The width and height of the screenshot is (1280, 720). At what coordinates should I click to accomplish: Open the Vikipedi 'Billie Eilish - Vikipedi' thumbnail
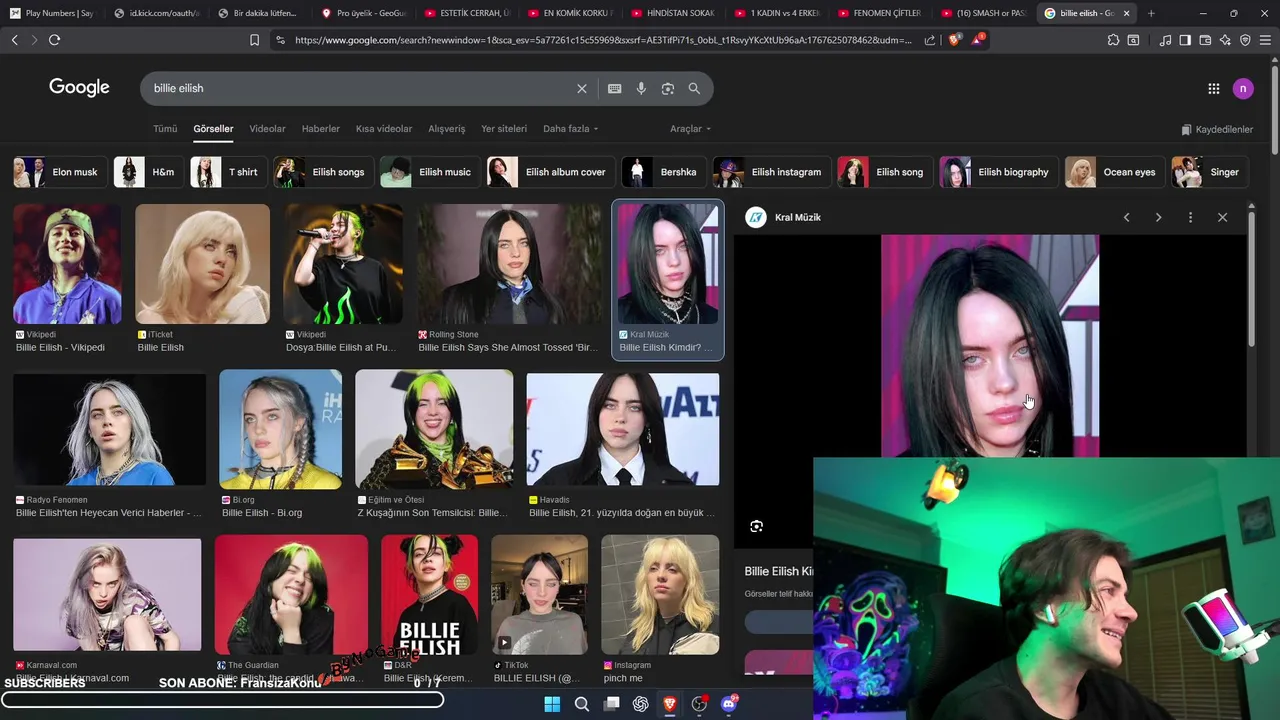[x=67, y=264]
